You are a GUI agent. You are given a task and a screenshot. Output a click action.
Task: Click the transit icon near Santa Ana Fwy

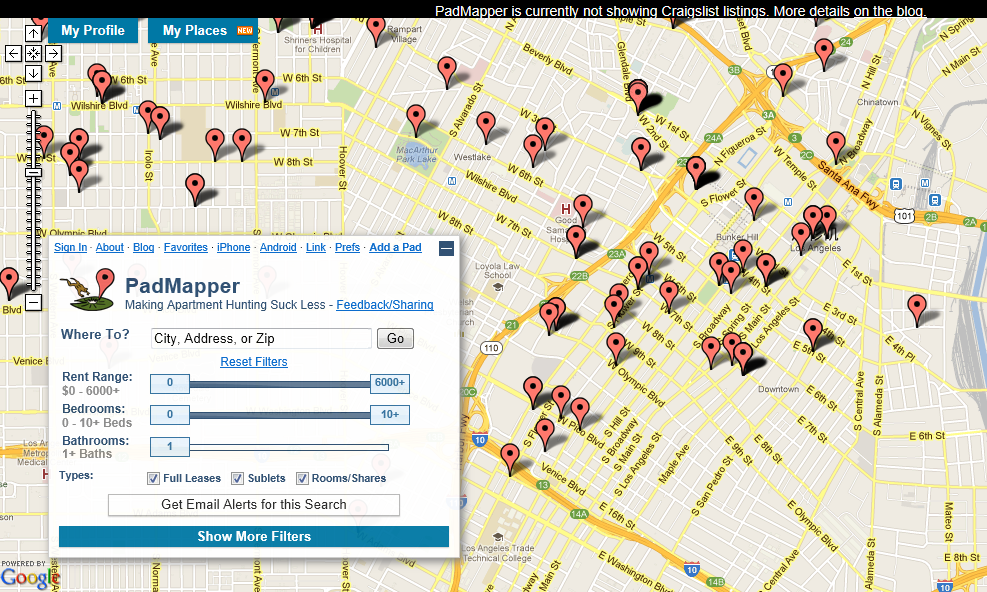(x=896, y=185)
